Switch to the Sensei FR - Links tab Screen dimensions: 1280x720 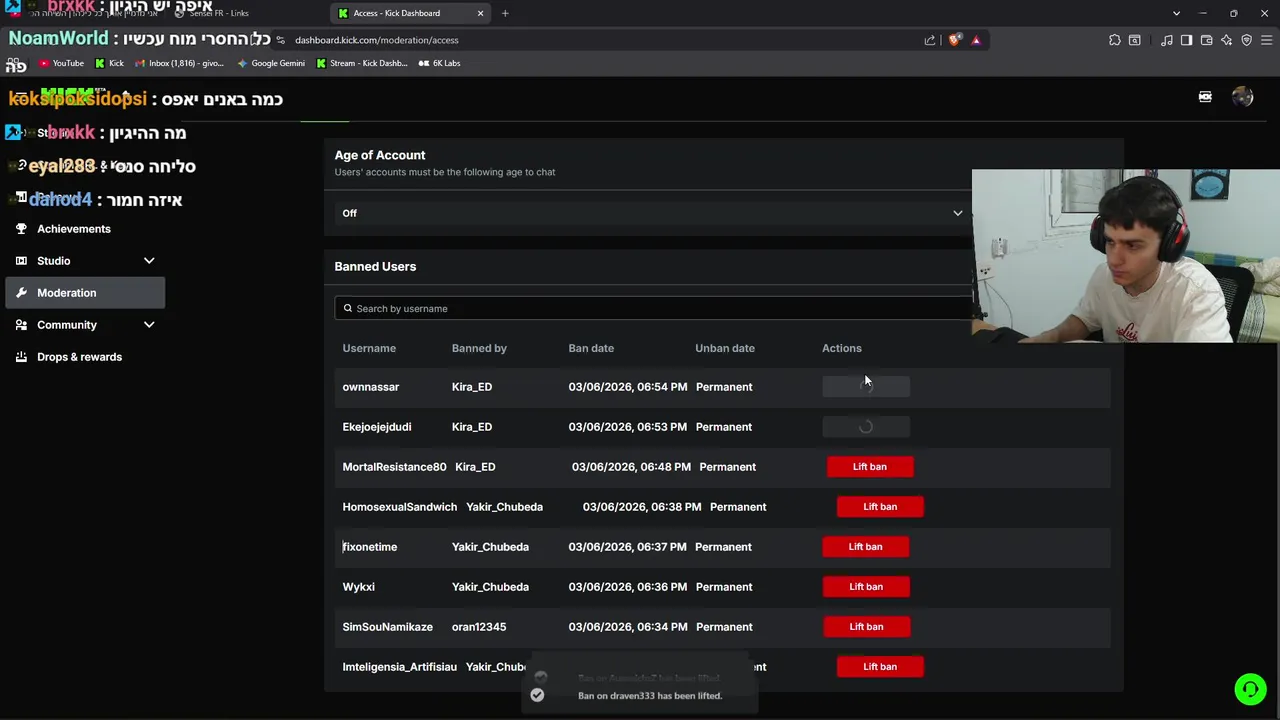[219, 13]
